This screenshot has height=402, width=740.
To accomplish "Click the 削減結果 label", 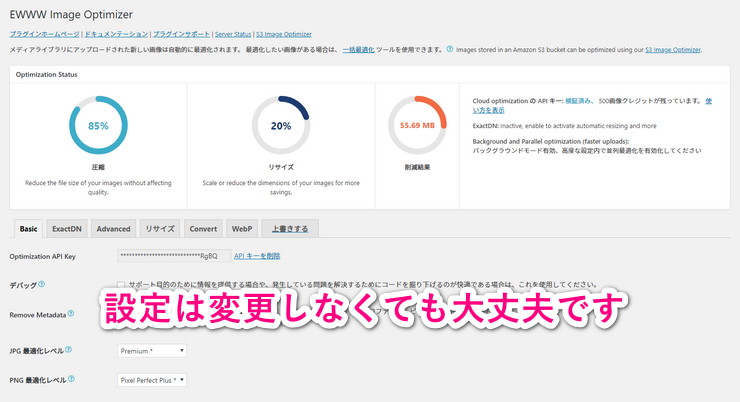I will pyautogui.click(x=417, y=167).
